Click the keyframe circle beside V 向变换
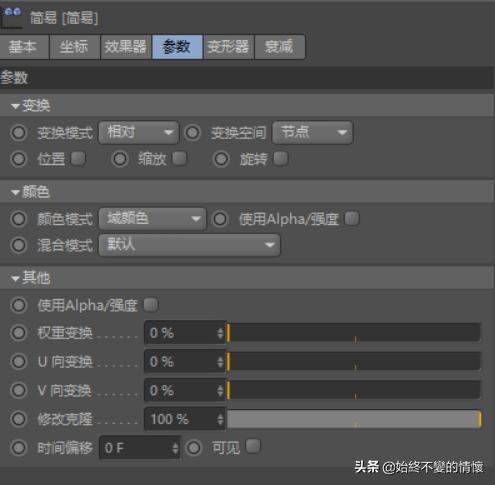The height and width of the screenshot is (485, 495). tap(19, 390)
